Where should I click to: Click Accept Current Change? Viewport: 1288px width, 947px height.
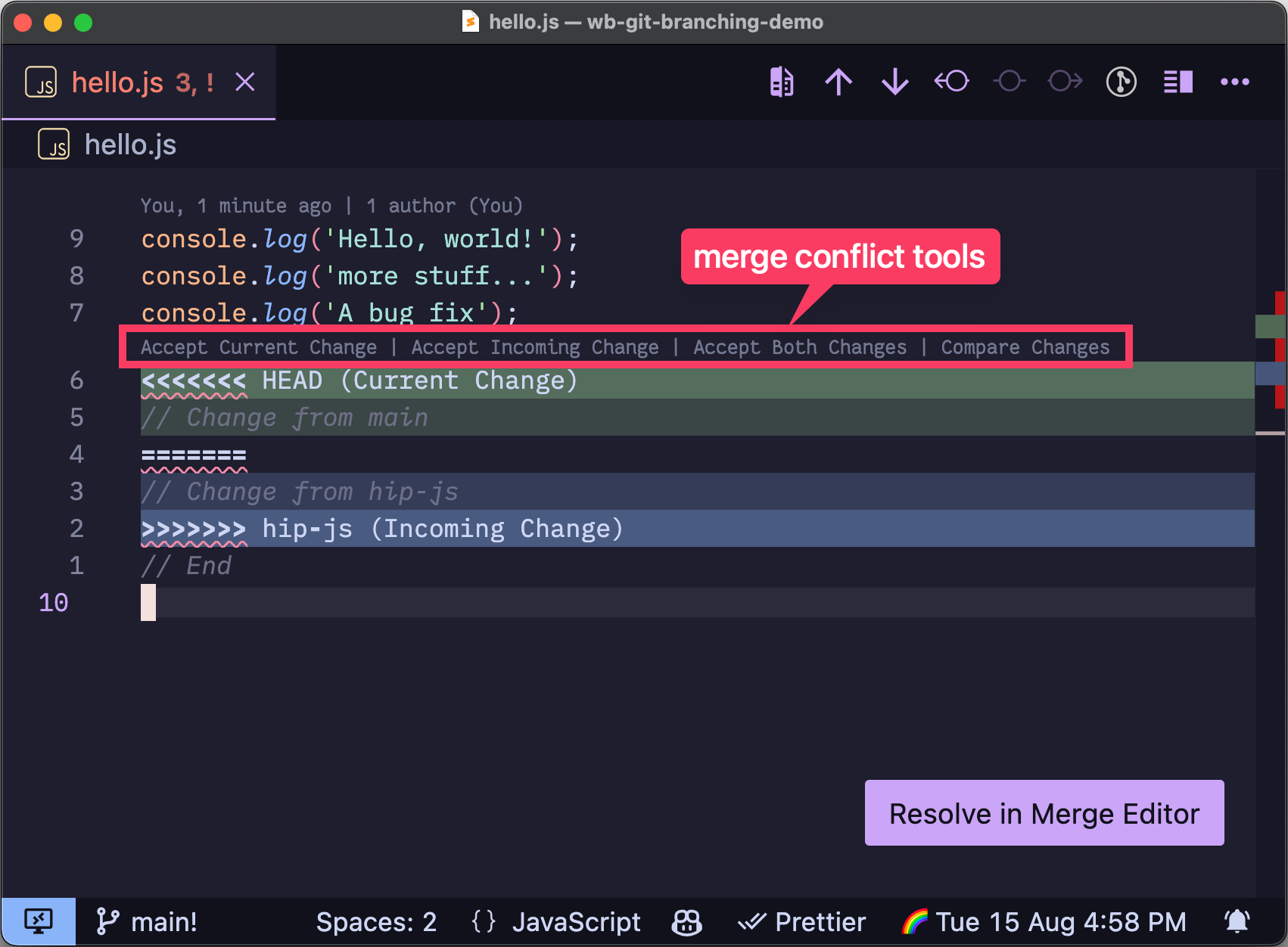[x=259, y=347]
